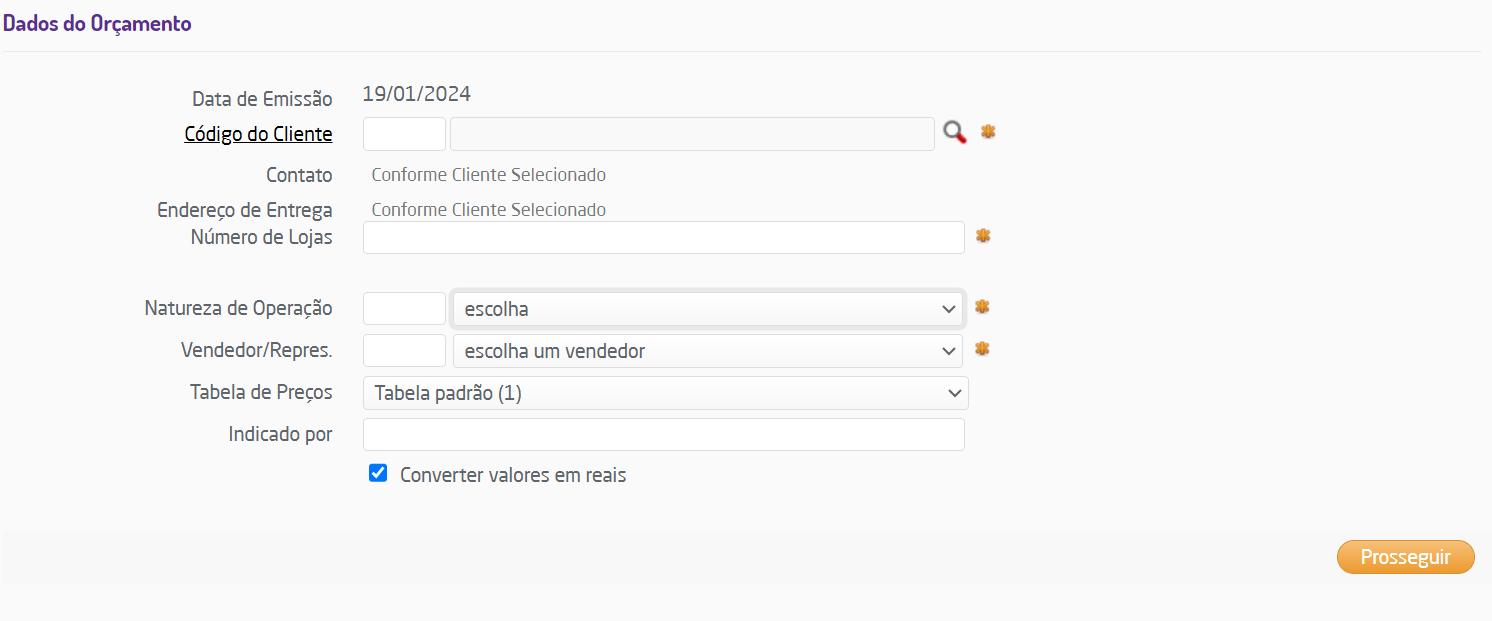Select the Indicado por text field

click(x=663, y=435)
